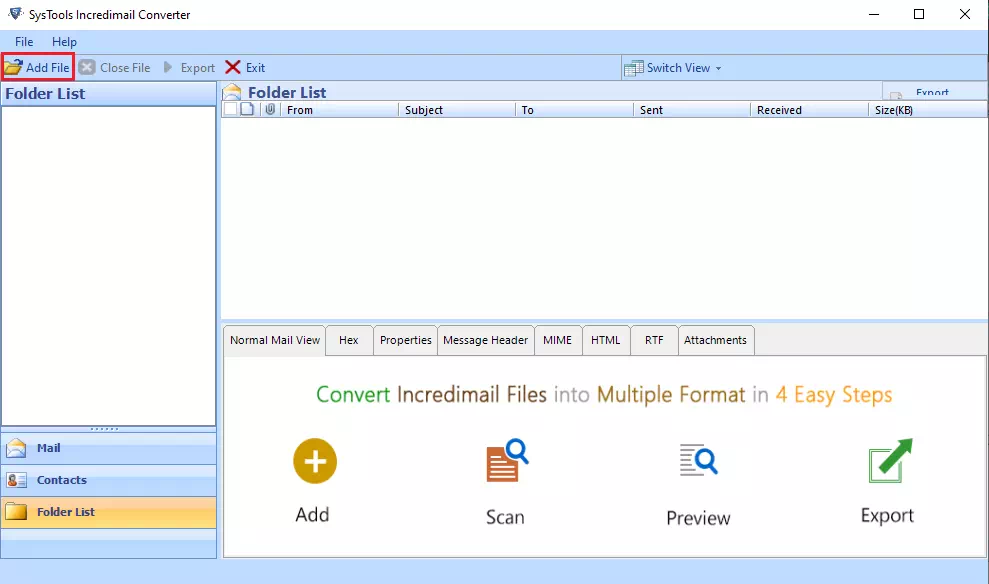Viewport: 989px width, 584px height.
Task: Select Folder List in the navigation pane
Action: [x=108, y=512]
